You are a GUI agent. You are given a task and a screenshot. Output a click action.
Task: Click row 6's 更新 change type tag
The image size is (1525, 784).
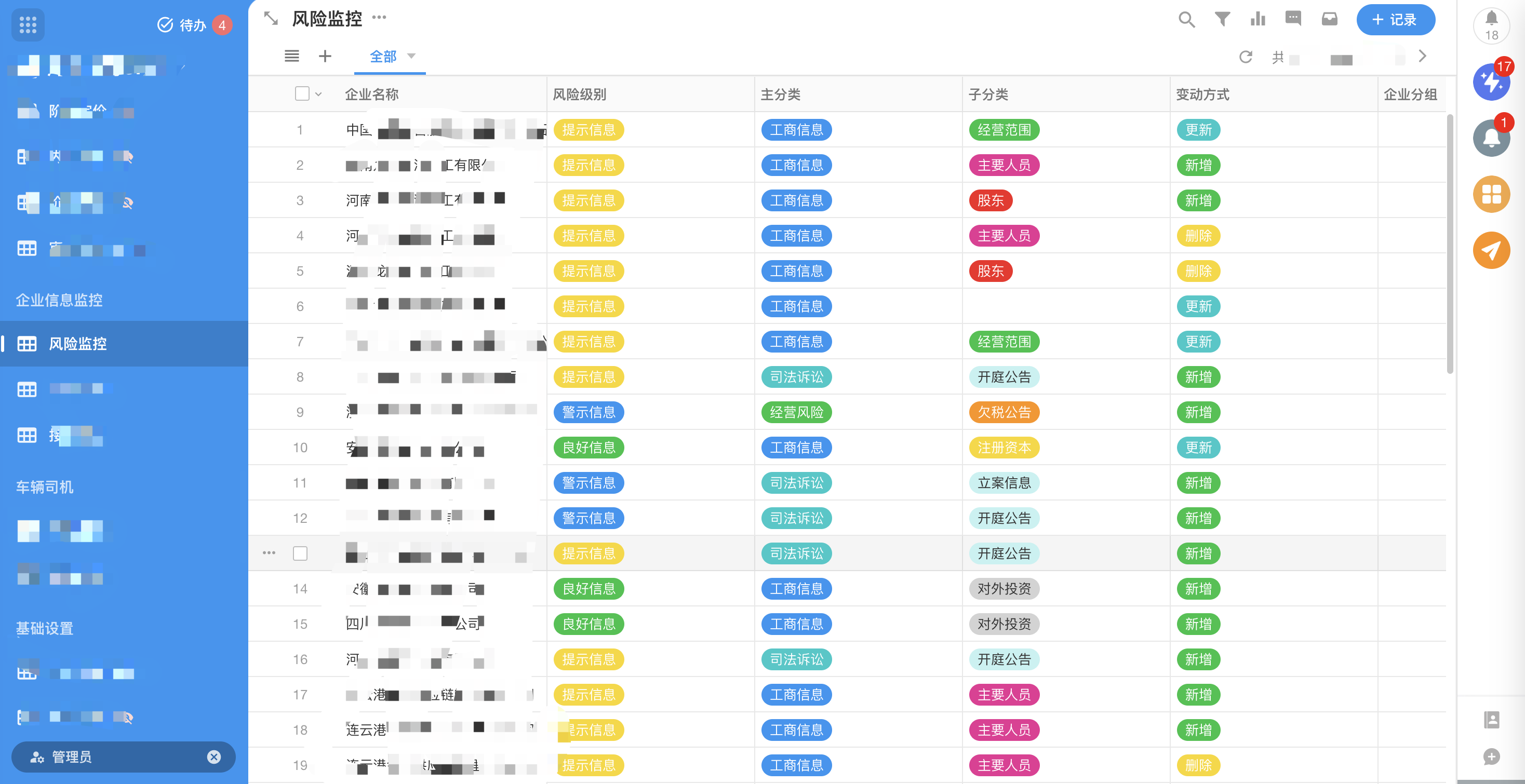tap(1198, 306)
